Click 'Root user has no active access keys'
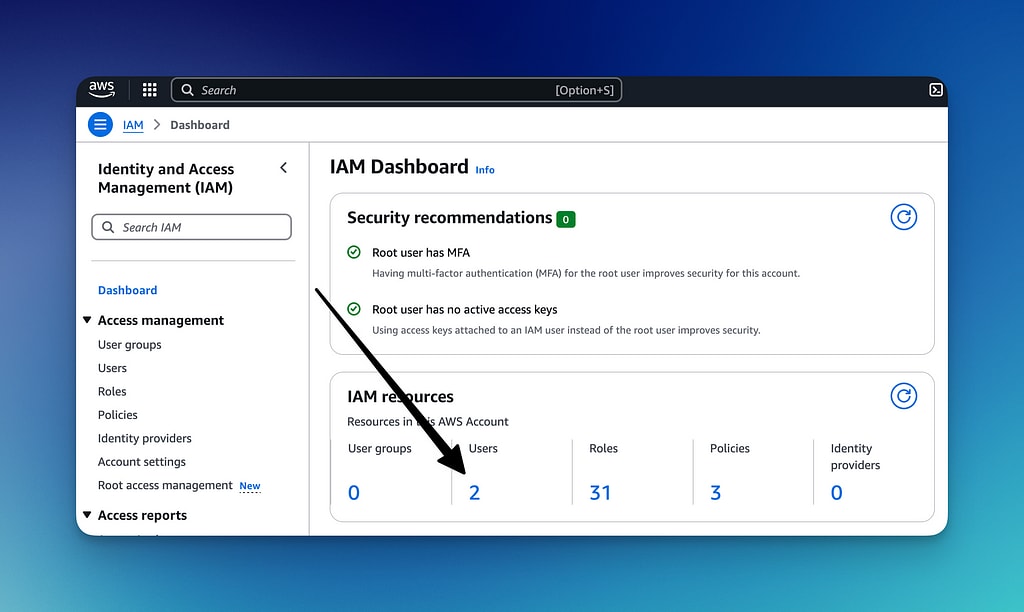1024x612 pixels. point(465,310)
